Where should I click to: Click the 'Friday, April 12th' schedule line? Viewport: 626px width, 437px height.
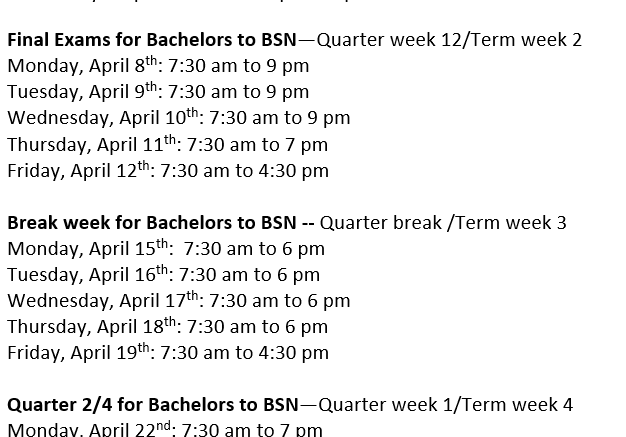click(x=168, y=171)
